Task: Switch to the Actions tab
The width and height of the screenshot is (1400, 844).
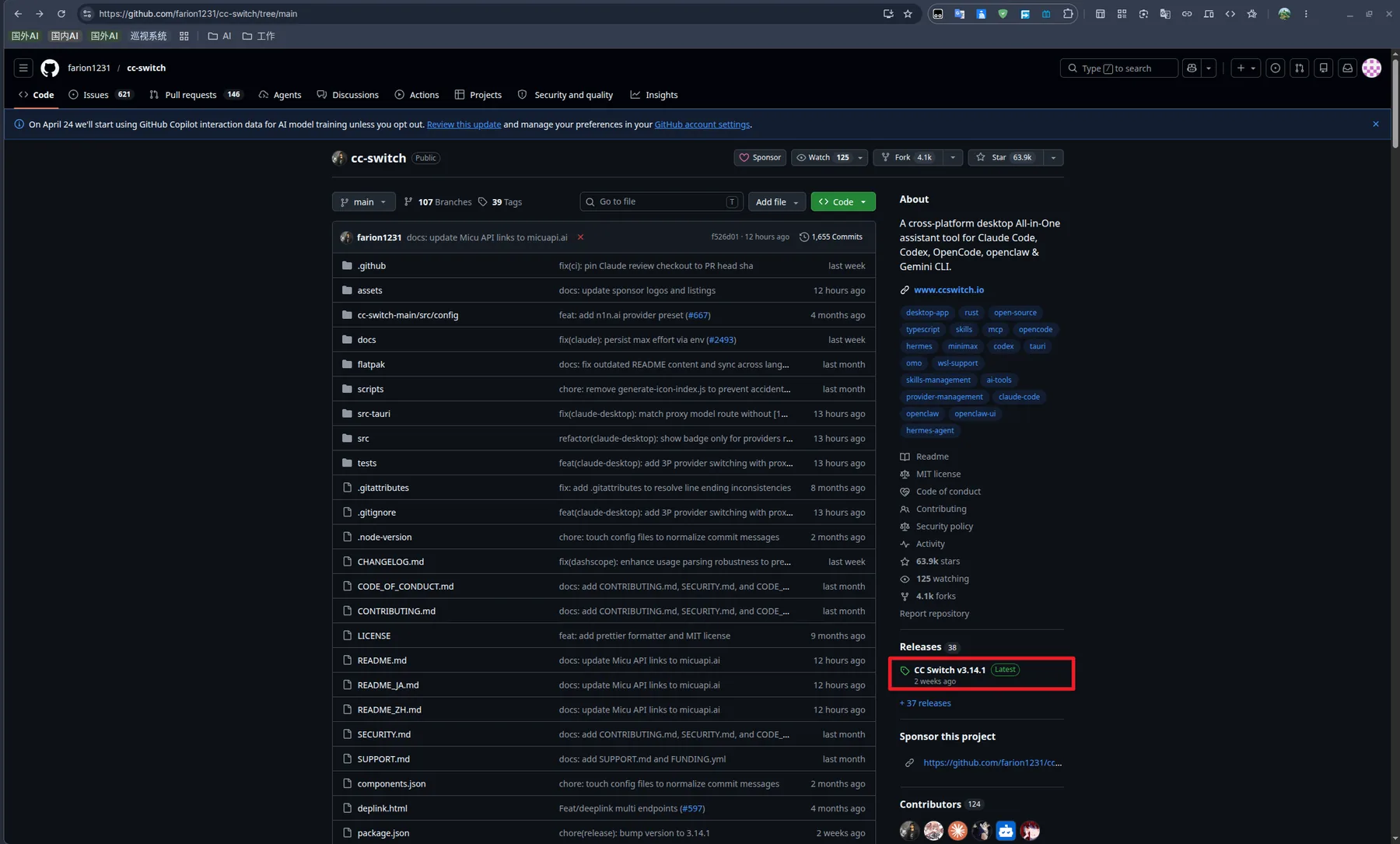Action: tap(417, 95)
